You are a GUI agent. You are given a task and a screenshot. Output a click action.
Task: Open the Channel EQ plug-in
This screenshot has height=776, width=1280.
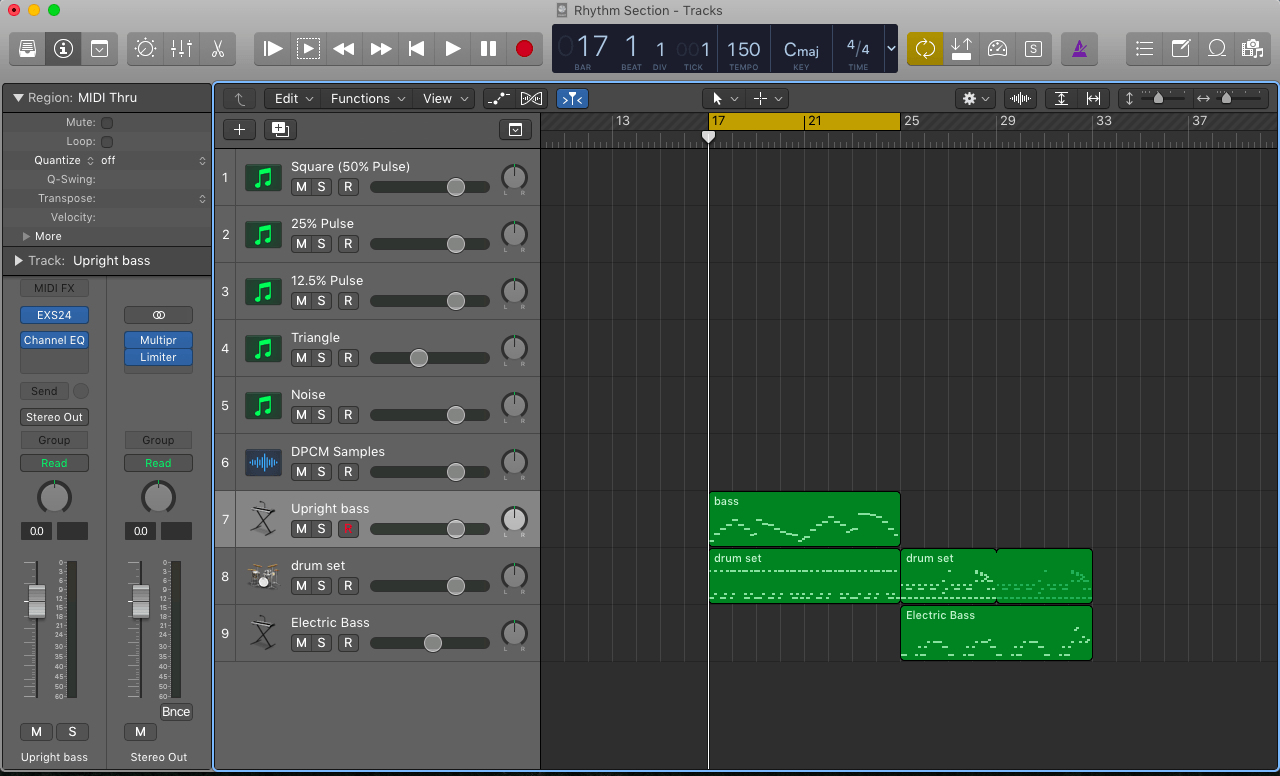pos(54,340)
